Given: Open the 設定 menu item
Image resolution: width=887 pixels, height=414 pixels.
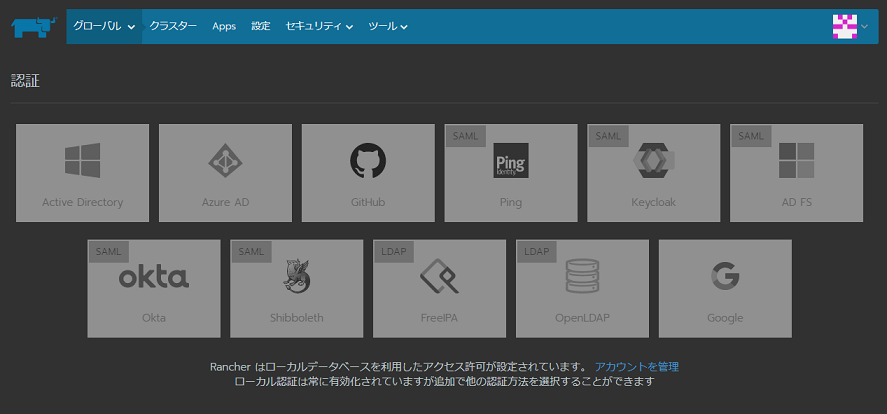Looking at the screenshot, I should click(261, 26).
